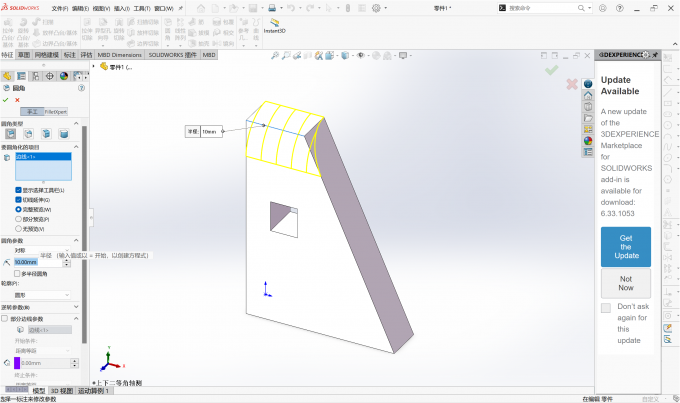680x403 pixels.
Task: Click 边线<1> in items to fillet list
Action: (43, 157)
